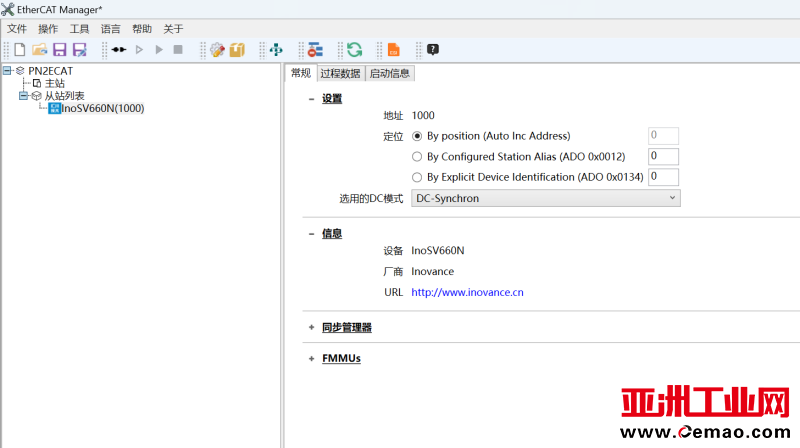Open the 语言 menu

pos(111,29)
